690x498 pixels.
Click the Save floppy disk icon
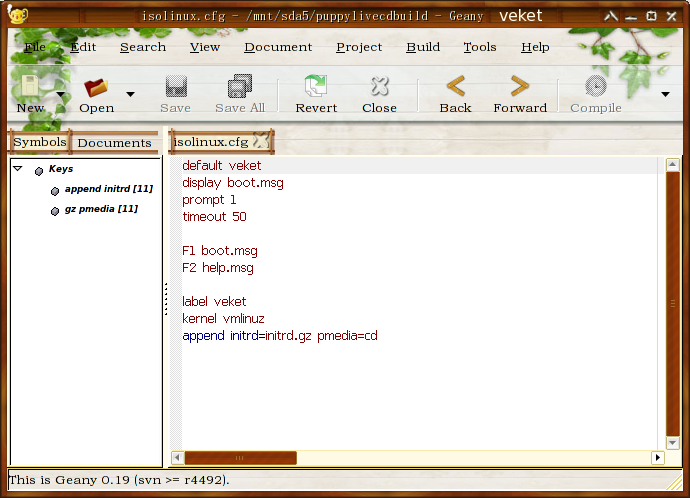pos(176,86)
